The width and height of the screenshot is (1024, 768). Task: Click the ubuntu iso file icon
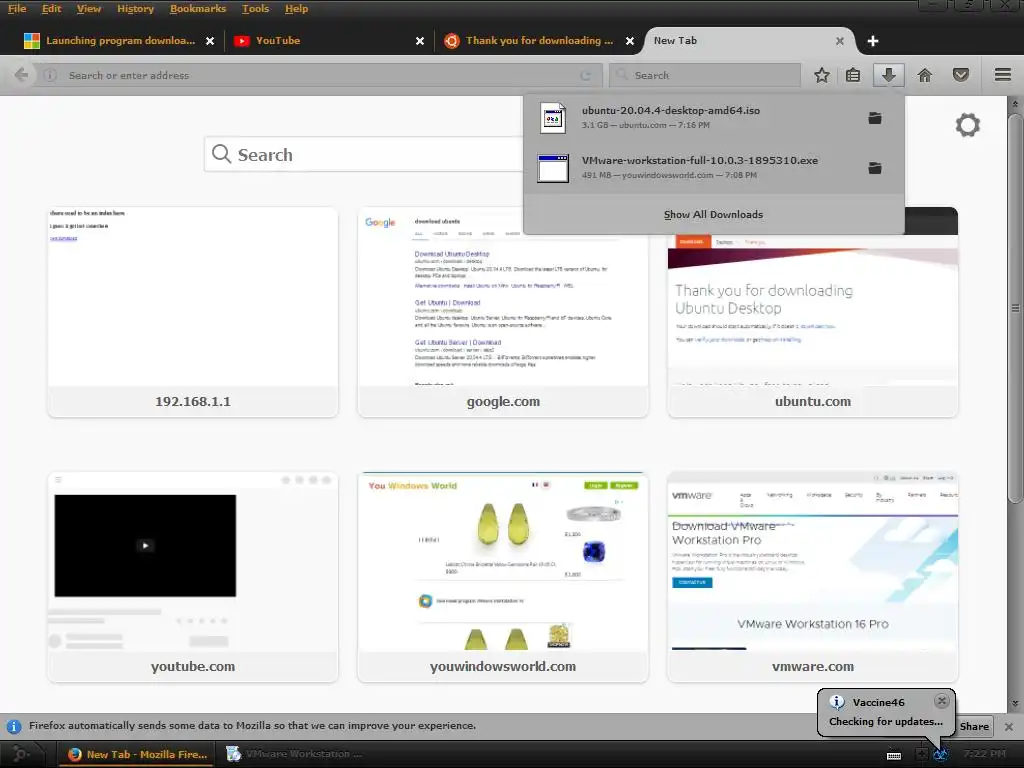click(x=553, y=118)
